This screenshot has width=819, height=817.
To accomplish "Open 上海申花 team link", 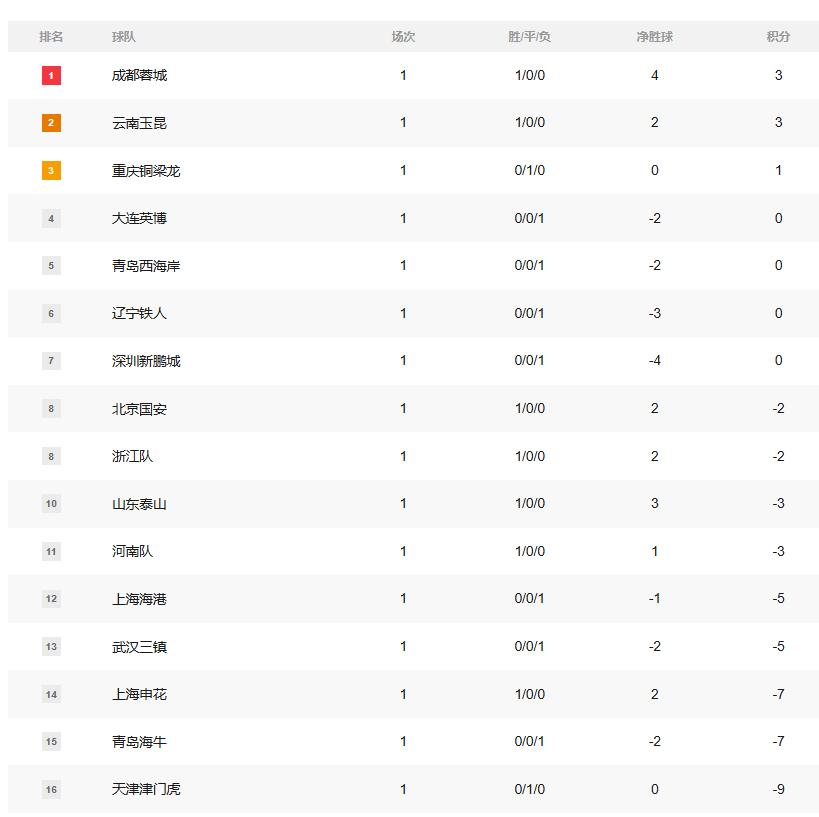I will pos(139,694).
